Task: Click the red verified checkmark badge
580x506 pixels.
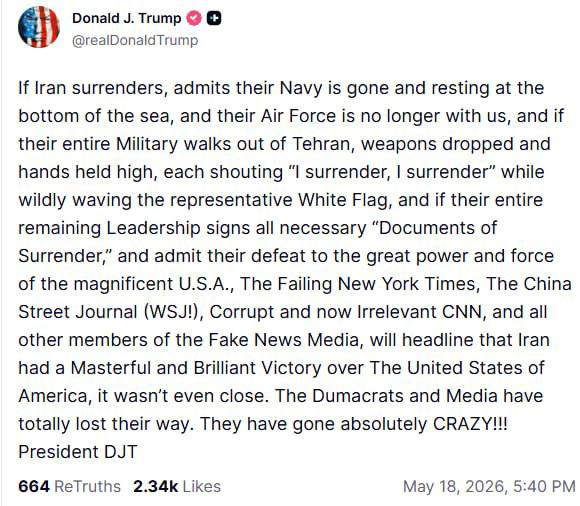Action: (194, 18)
